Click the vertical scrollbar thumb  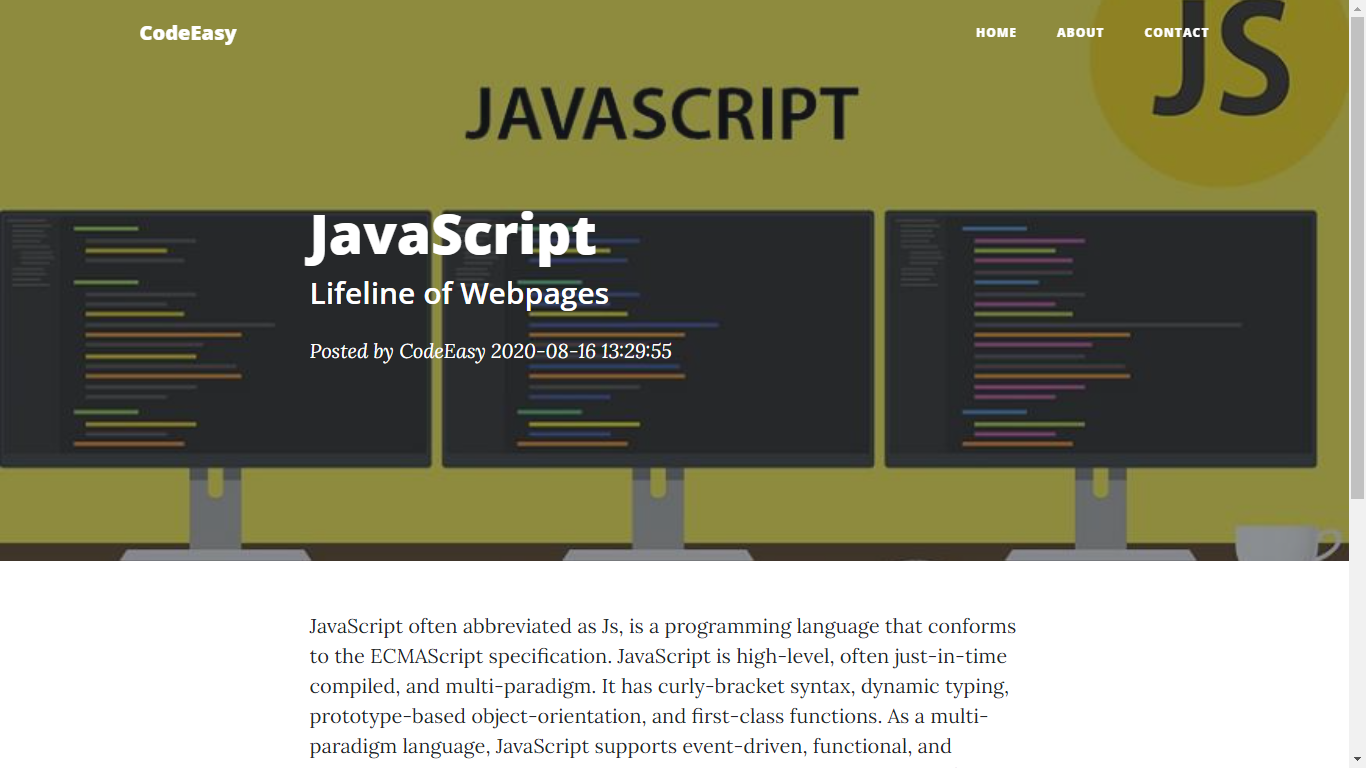click(x=1357, y=258)
